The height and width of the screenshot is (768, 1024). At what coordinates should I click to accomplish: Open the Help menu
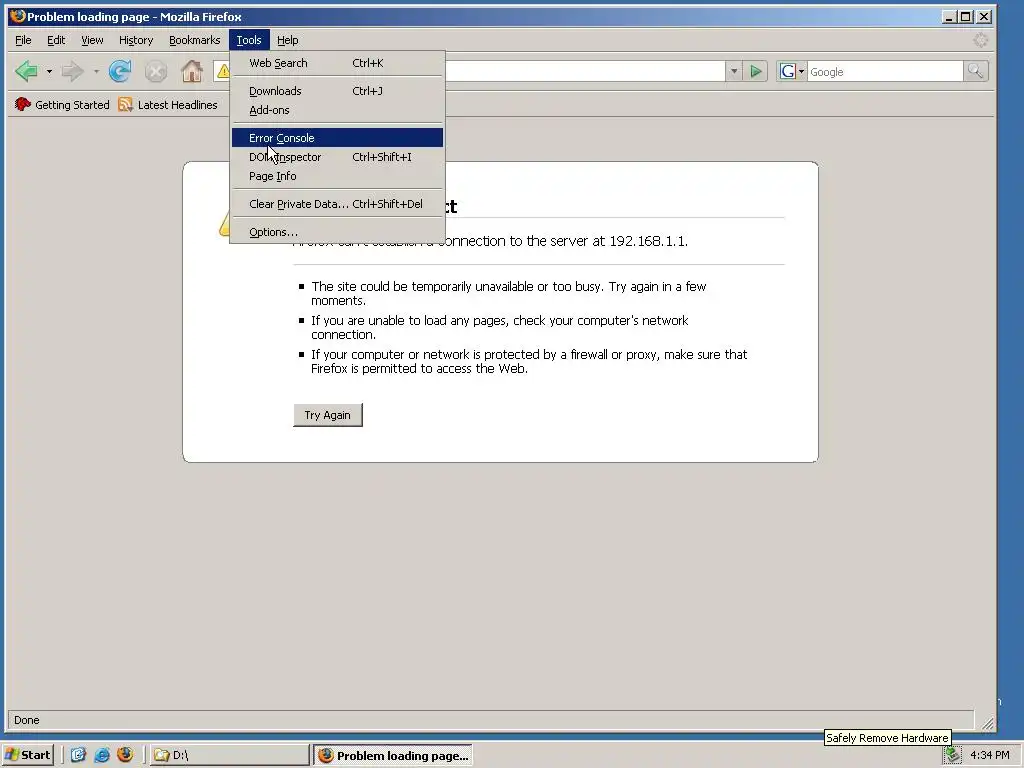pyautogui.click(x=287, y=40)
